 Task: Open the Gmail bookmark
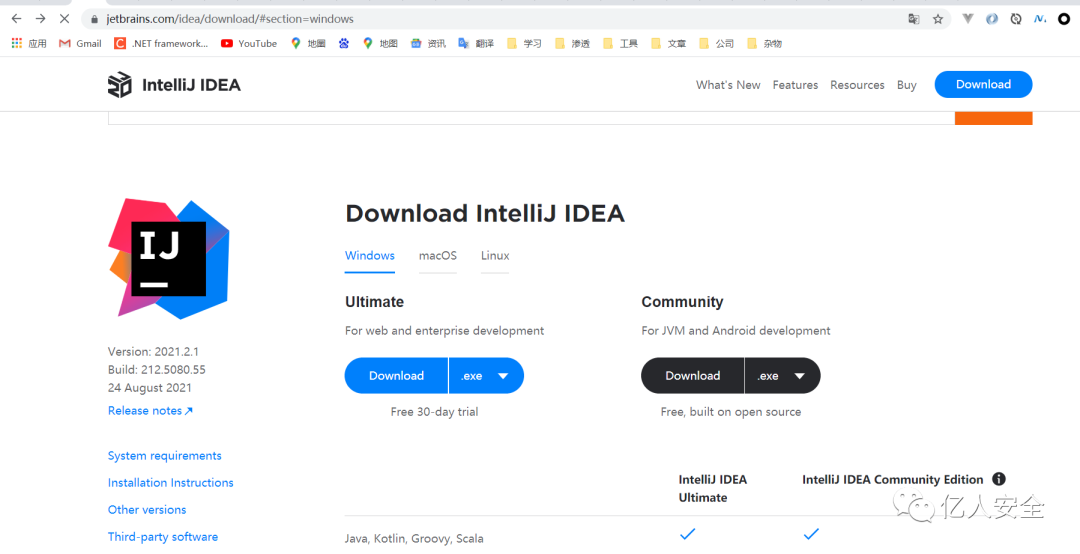coord(80,43)
